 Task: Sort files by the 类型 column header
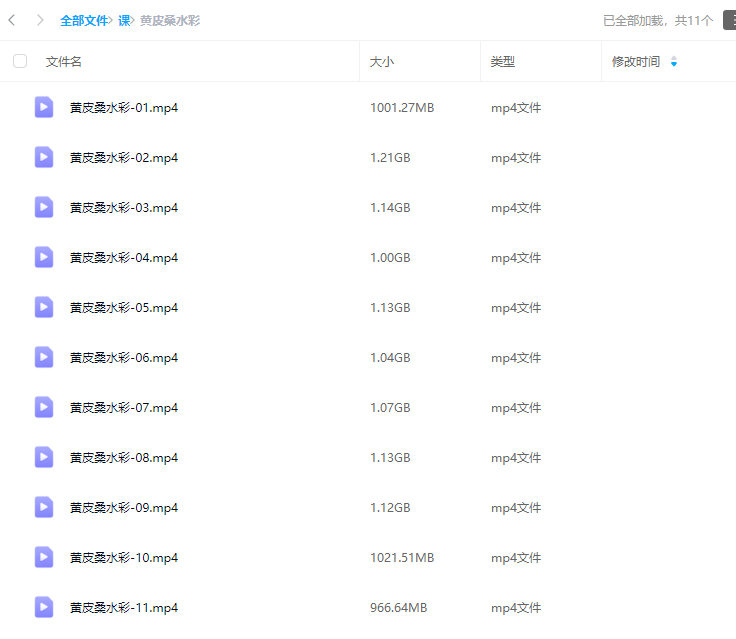click(x=503, y=61)
